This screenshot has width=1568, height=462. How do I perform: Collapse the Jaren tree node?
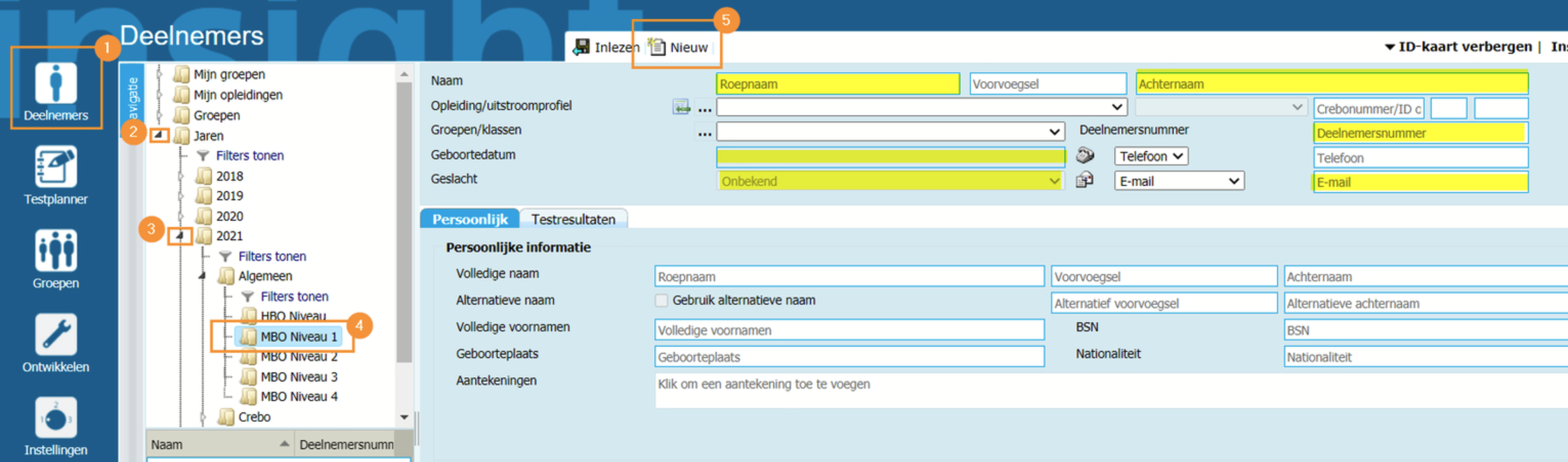pyautogui.click(x=158, y=135)
